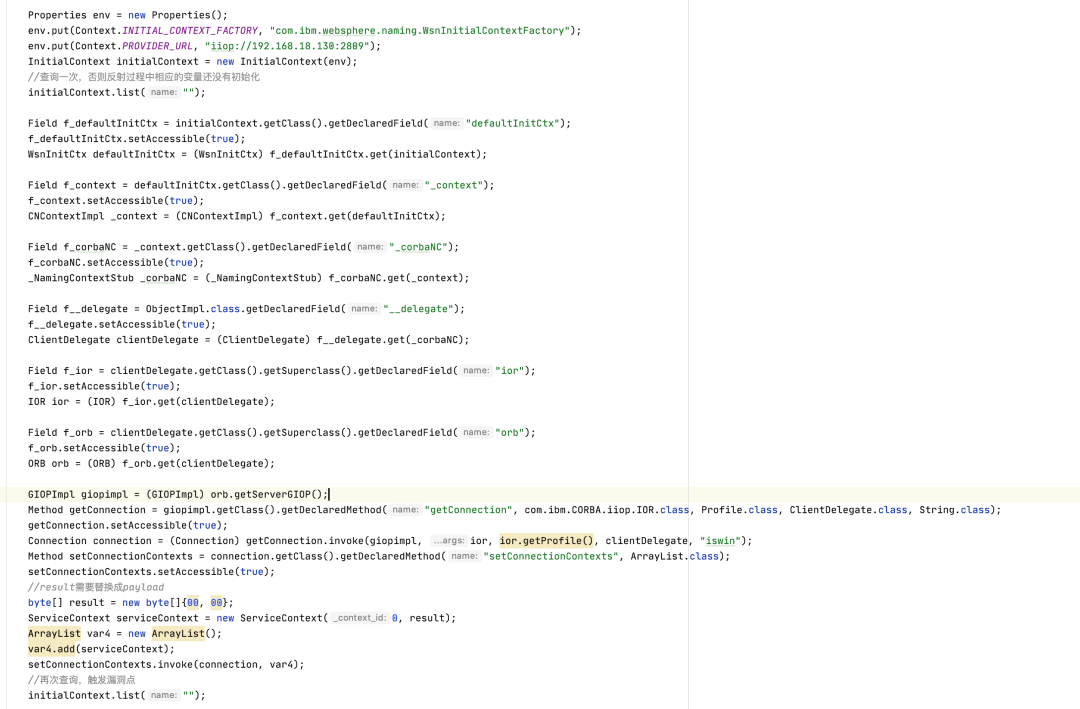Click 'f__delegate.setAccessible(true);' line
The image size is (1080, 709).
(x=122, y=325)
